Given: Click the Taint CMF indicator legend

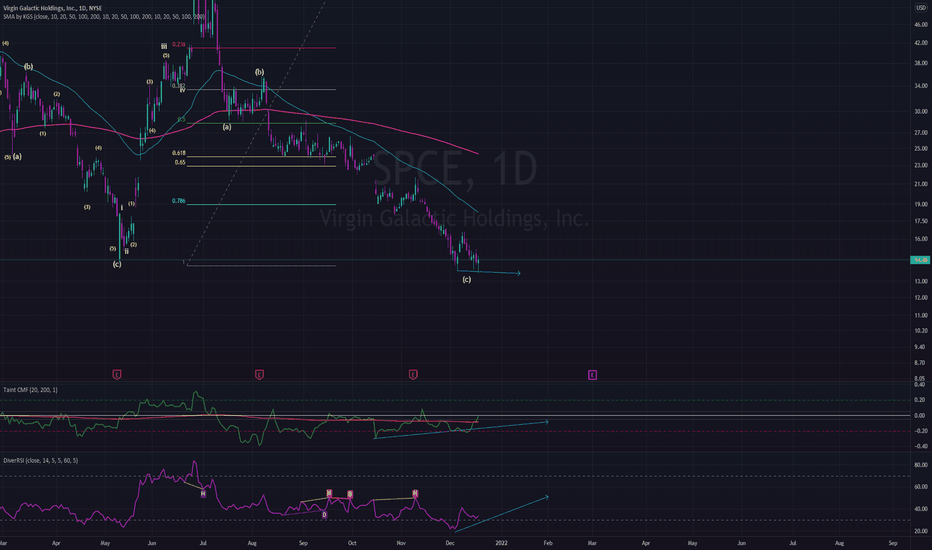Looking at the screenshot, I should 30,390.
